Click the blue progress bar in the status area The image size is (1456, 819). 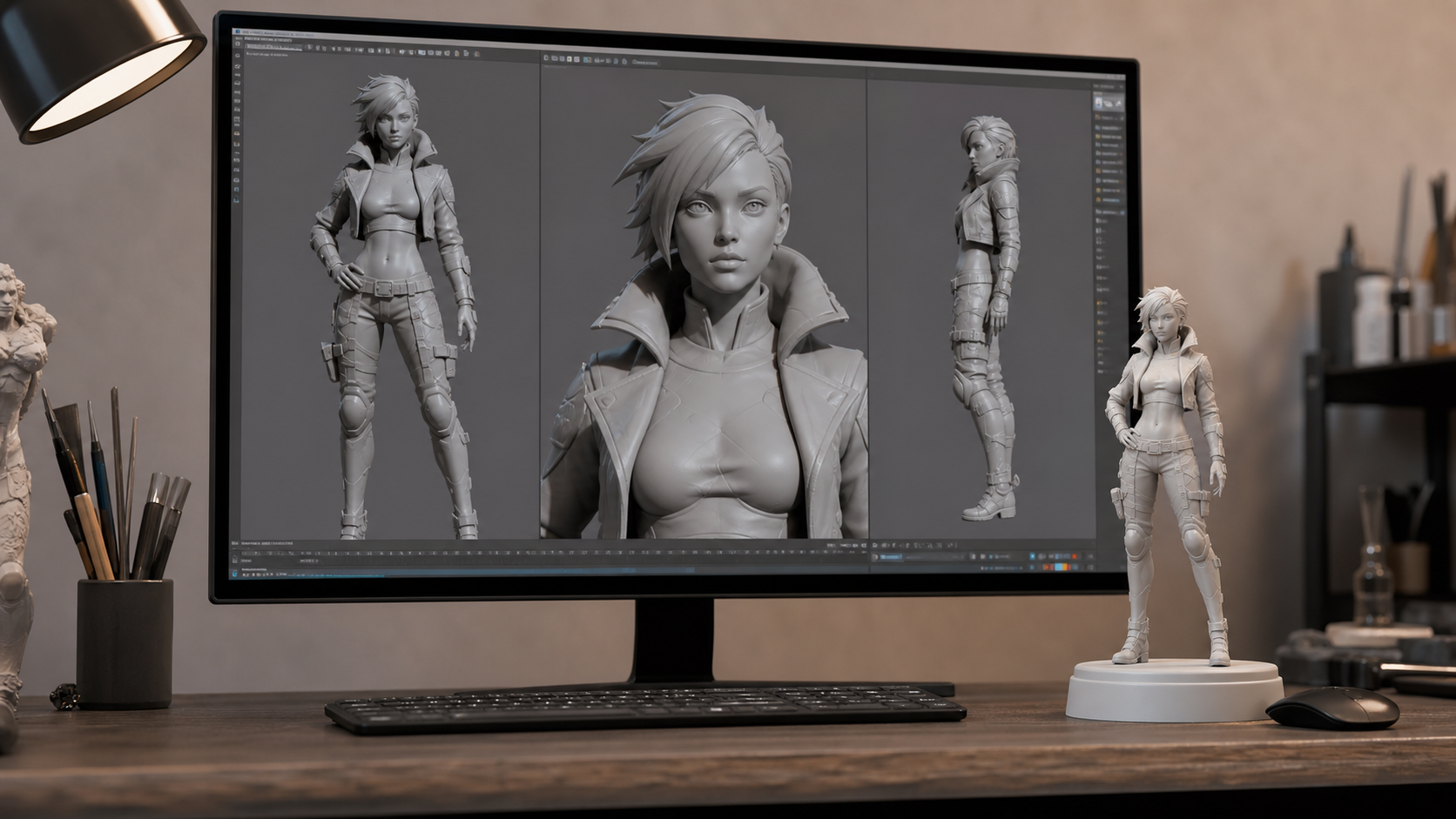pyautogui.click(x=540, y=571)
